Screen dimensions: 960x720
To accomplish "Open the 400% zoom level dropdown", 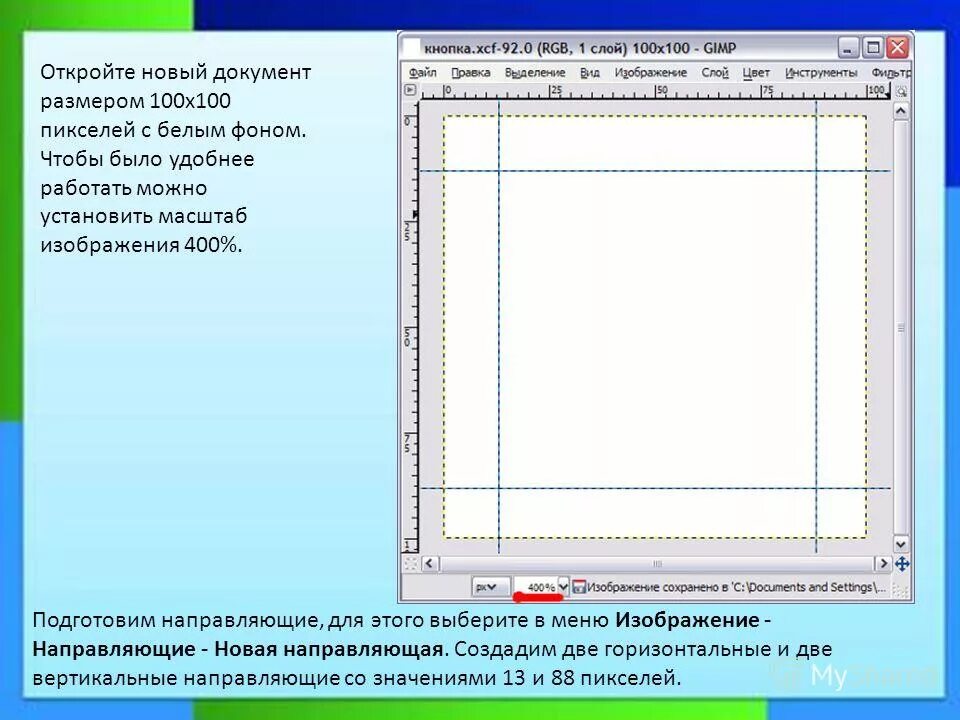I will [x=540, y=585].
